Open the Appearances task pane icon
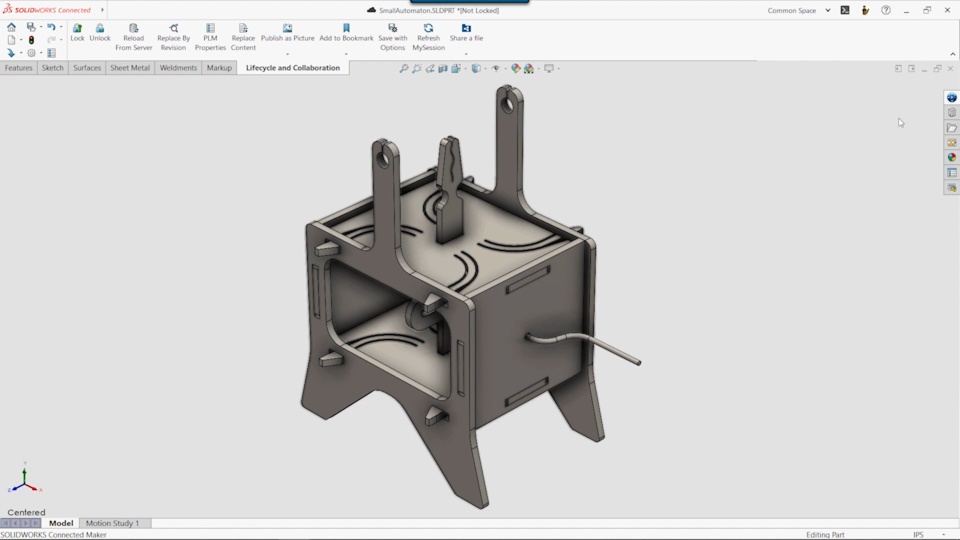 pos(952,157)
